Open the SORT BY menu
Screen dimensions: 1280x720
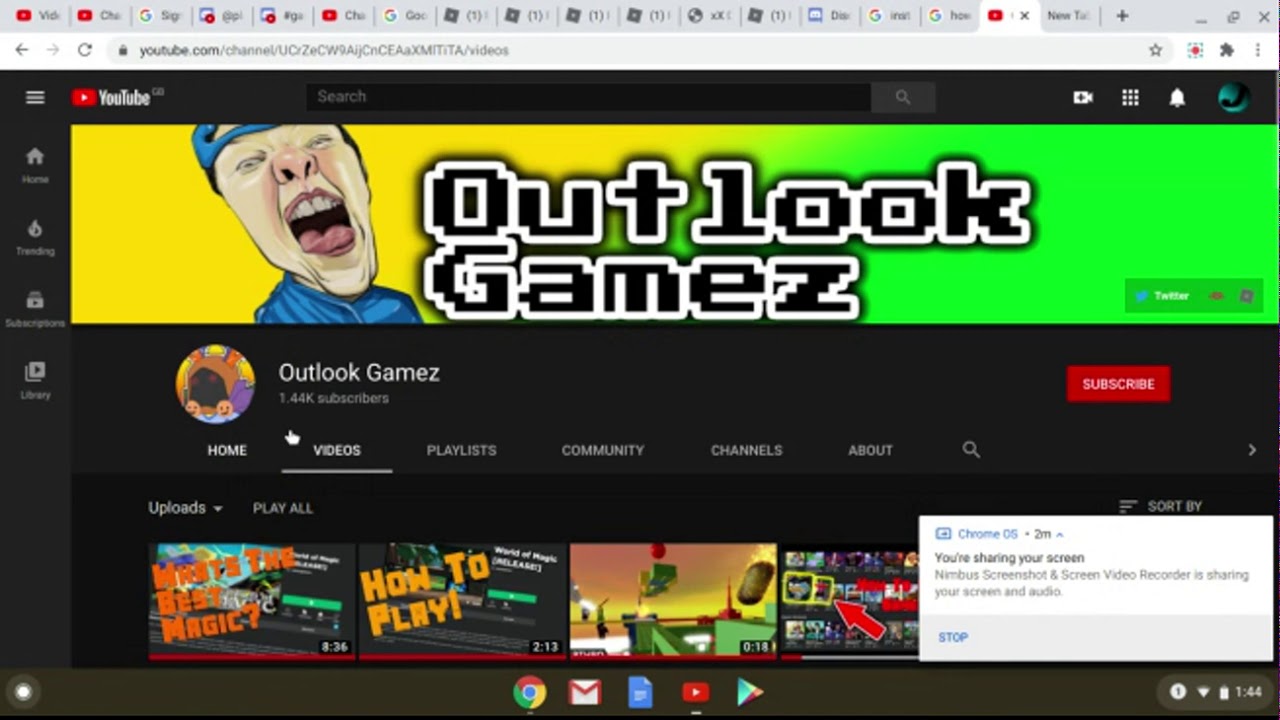point(1160,506)
